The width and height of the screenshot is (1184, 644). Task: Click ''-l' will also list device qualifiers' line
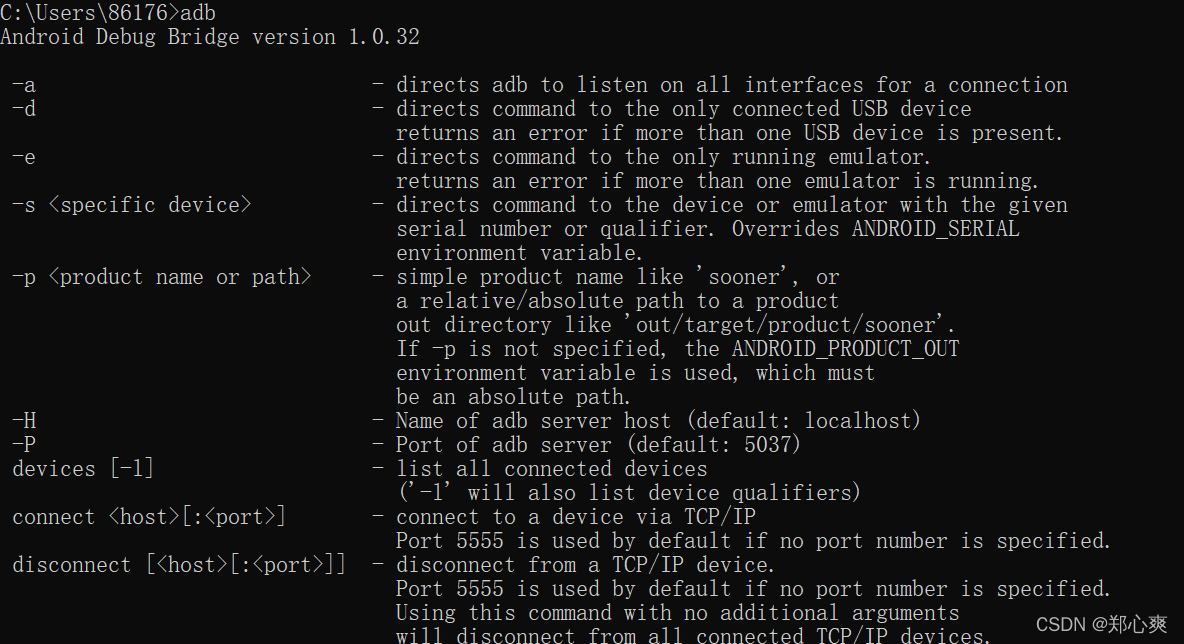click(x=628, y=494)
